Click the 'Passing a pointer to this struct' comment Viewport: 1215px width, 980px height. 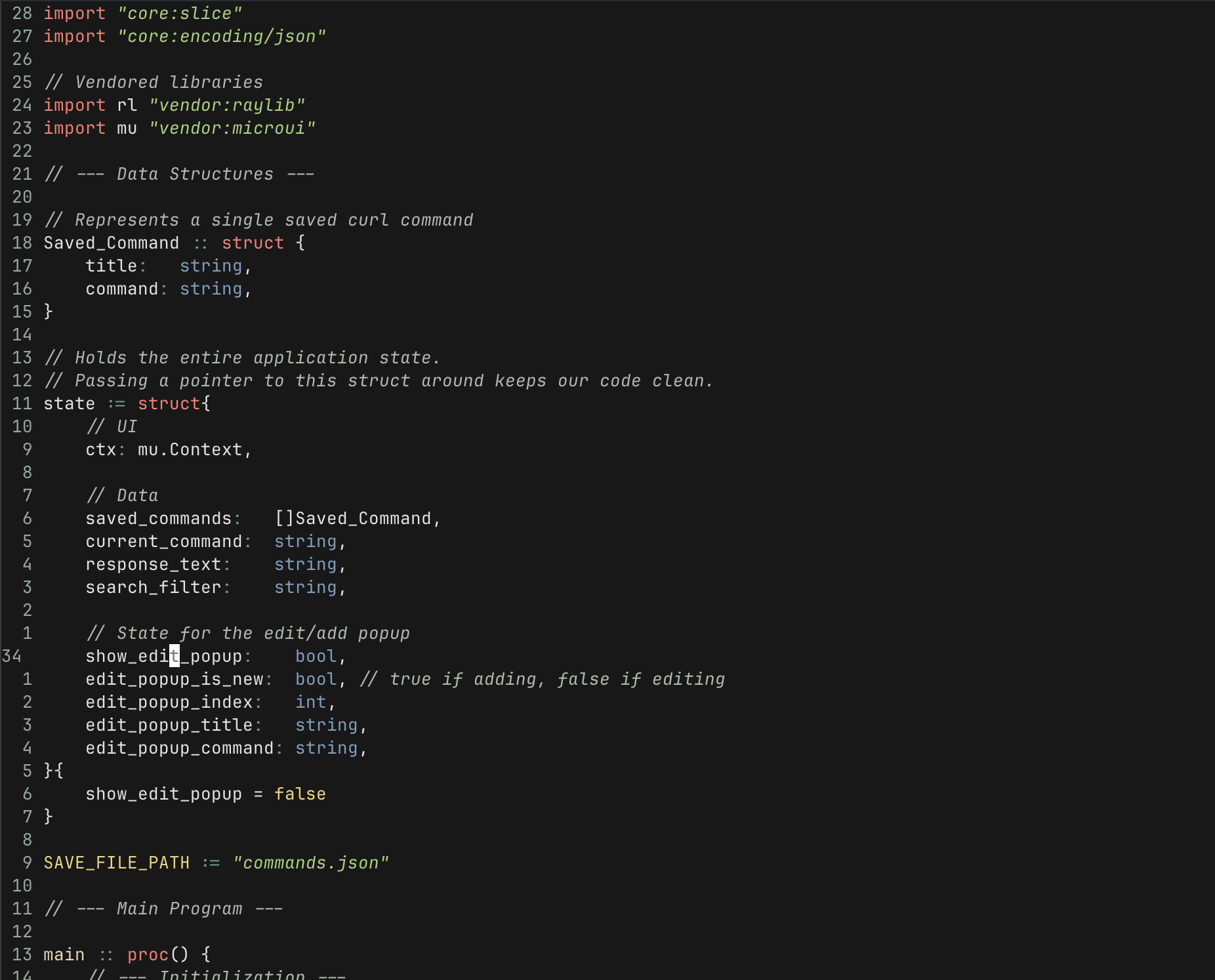tap(379, 380)
